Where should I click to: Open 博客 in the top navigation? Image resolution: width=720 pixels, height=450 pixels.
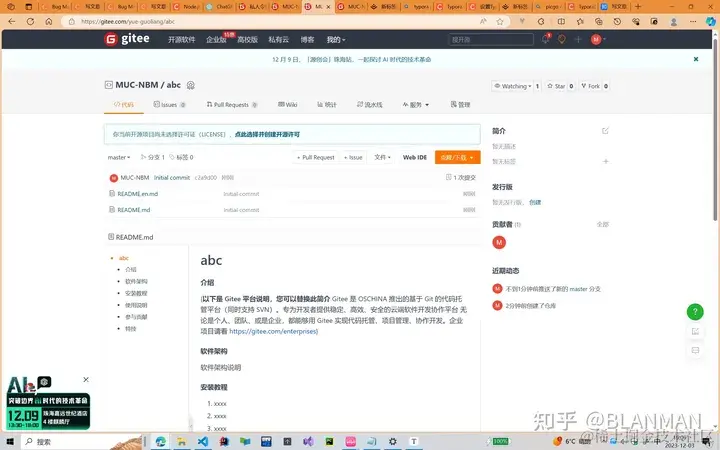click(x=307, y=39)
